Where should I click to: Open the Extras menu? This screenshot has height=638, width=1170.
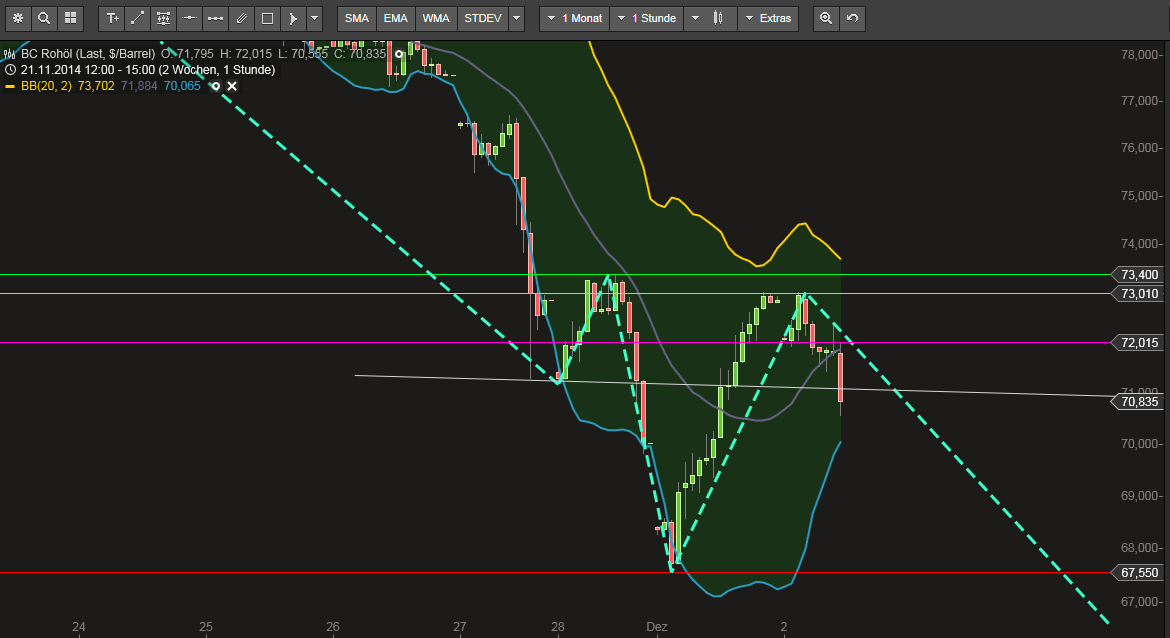pyautogui.click(x=768, y=18)
